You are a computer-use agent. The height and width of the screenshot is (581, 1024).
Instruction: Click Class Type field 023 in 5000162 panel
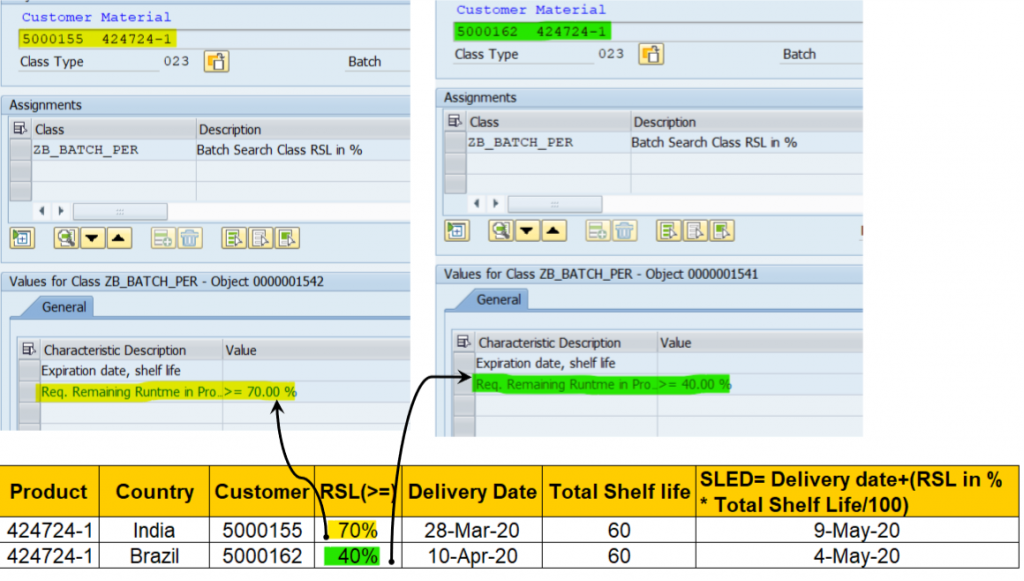(611, 54)
